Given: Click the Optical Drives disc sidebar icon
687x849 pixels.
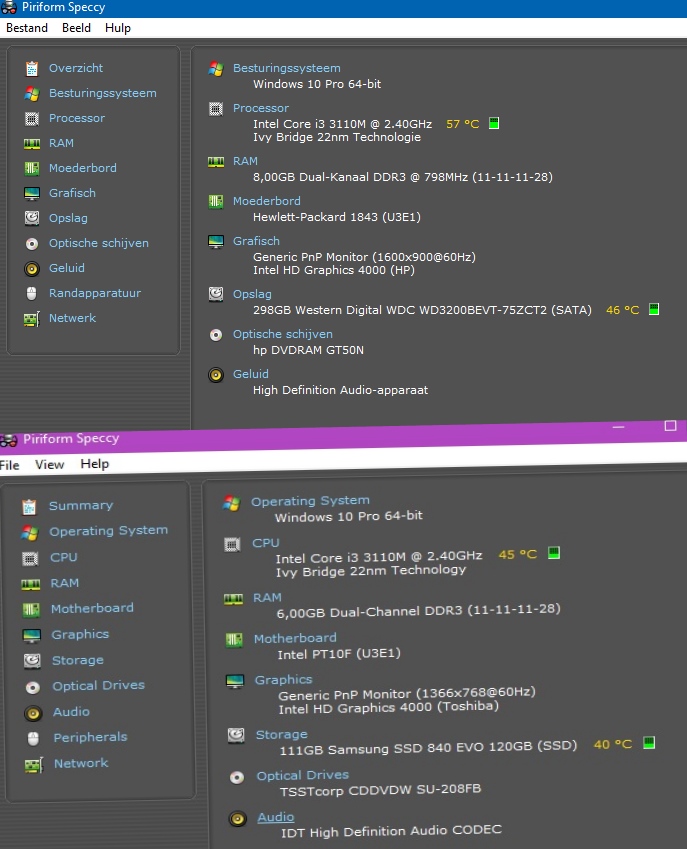Looking at the screenshot, I should coord(32,687).
